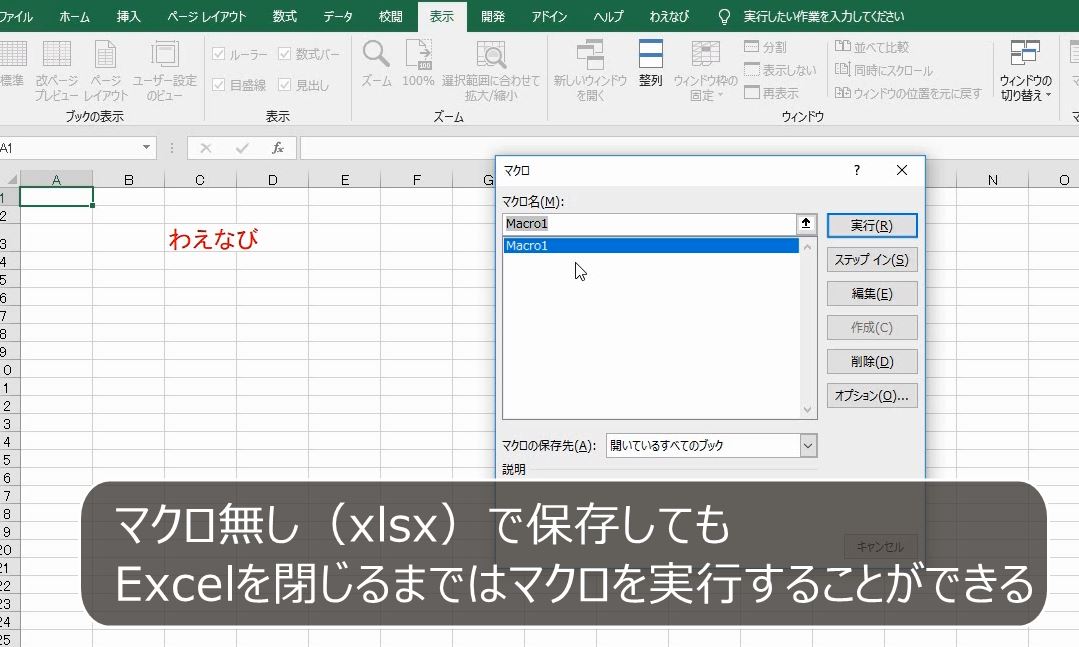This screenshot has width=1079, height=647.
Task: Switch to the Page Layout (ページレイアウト) tab
Action: pos(206,16)
